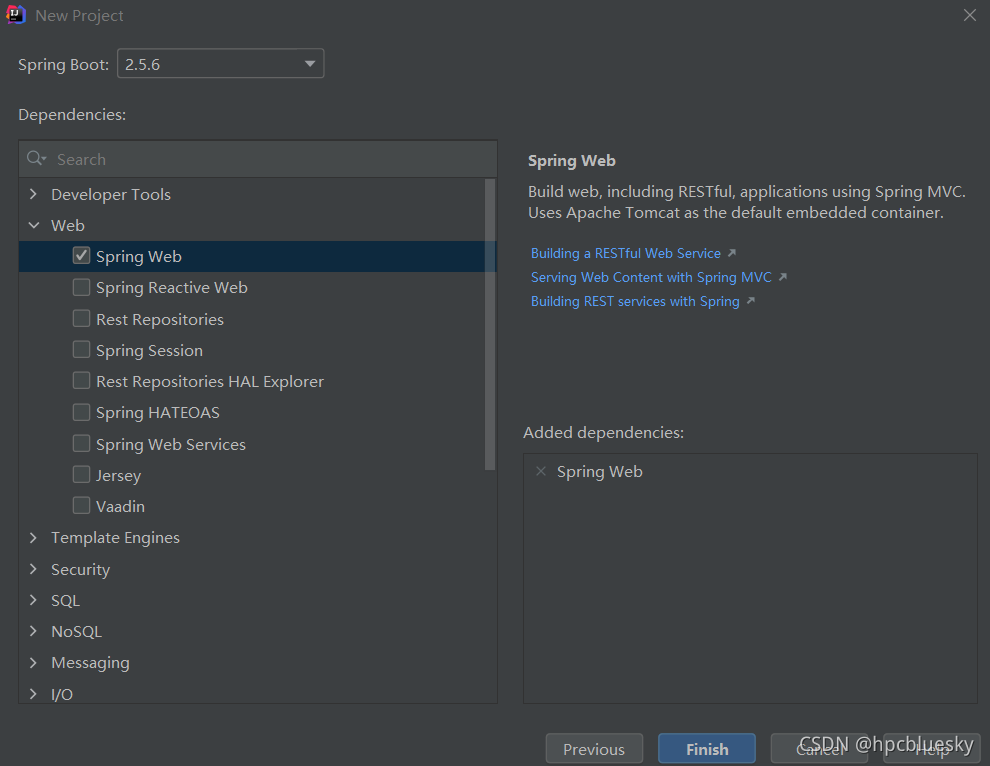Close the New Project dialog
Screen dimensions: 990x766
(970, 15)
